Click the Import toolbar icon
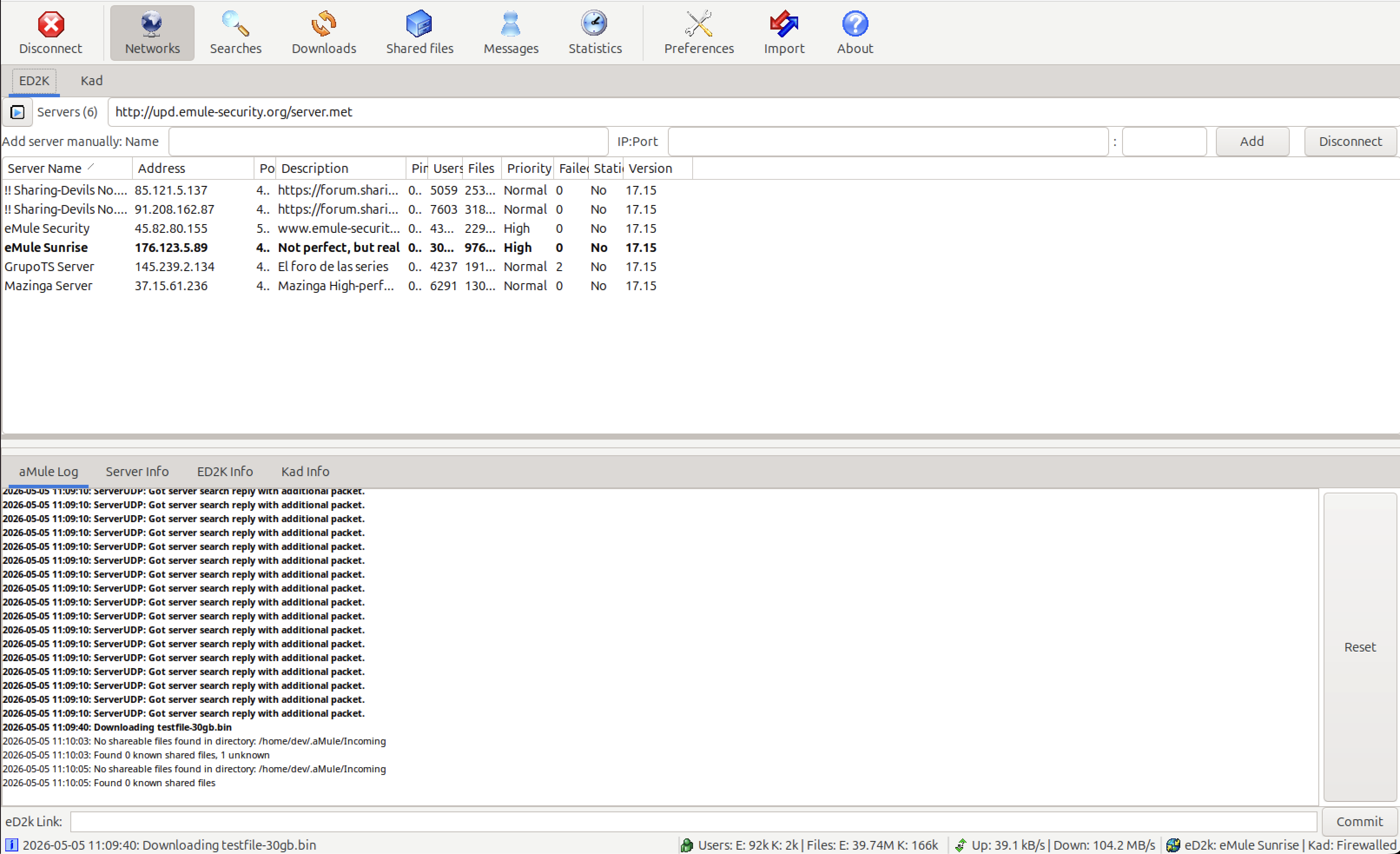The width and height of the screenshot is (1400, 854). (x=784, y=33)
